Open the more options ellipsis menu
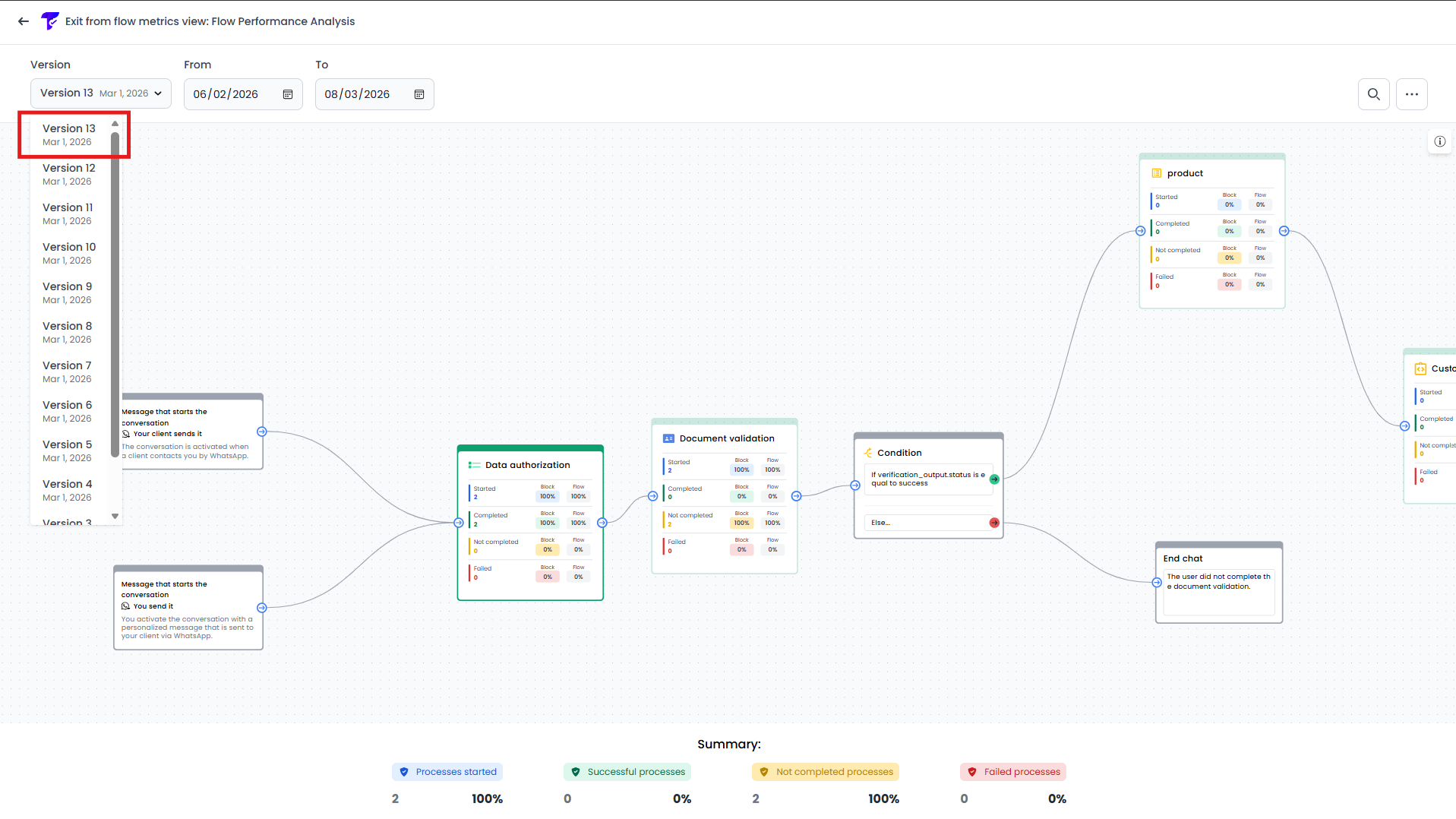The width and height of the screenshot is (1456, 819). tap(1412, 93)
